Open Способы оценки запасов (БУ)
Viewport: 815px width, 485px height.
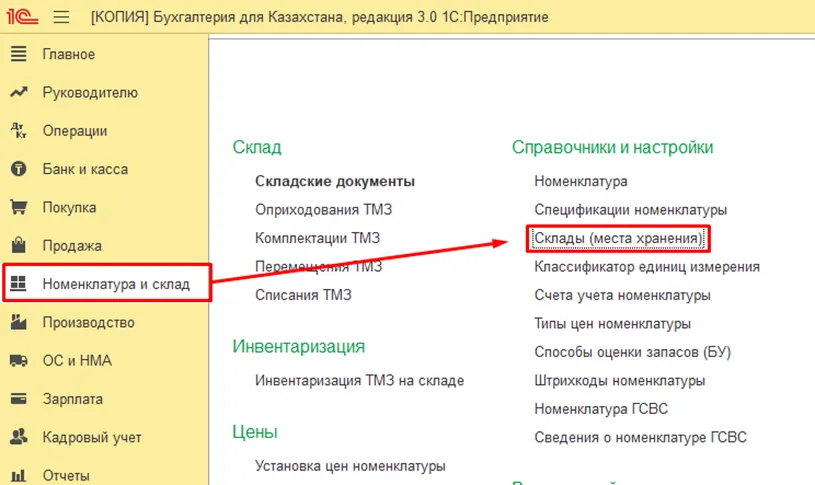click(633, 352)
